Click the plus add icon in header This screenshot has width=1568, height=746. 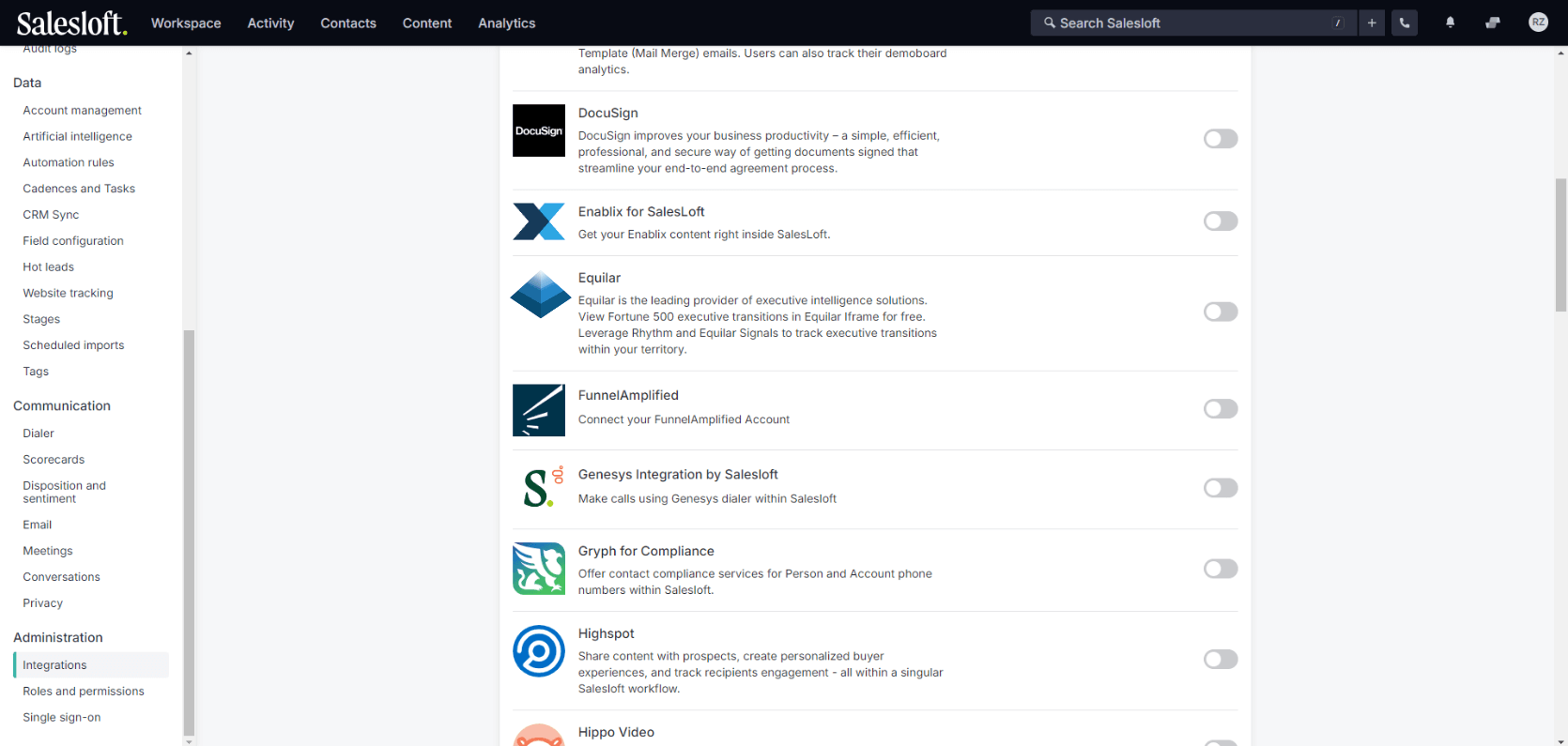click(x=1372, y=23)
